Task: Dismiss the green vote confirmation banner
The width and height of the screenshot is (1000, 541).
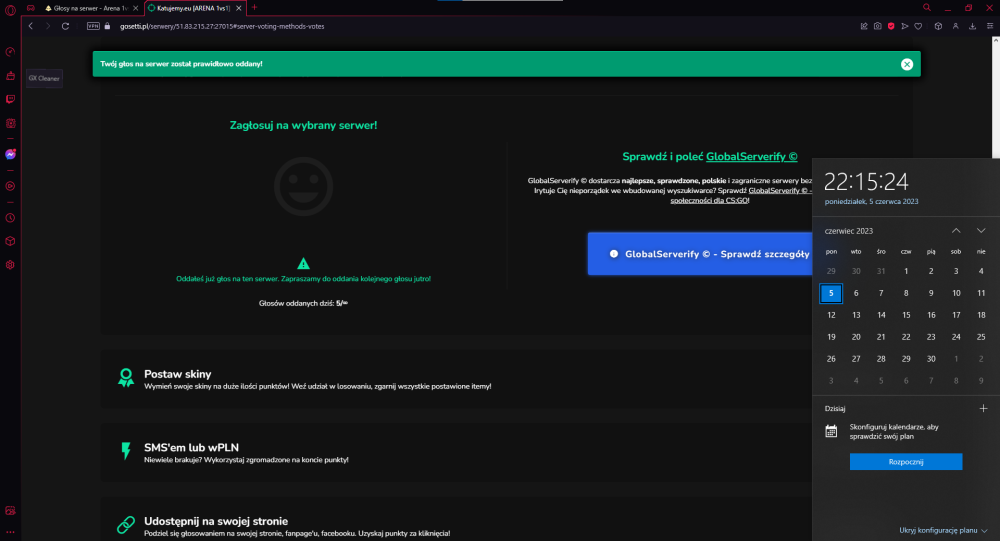Action: coord(907,64)
